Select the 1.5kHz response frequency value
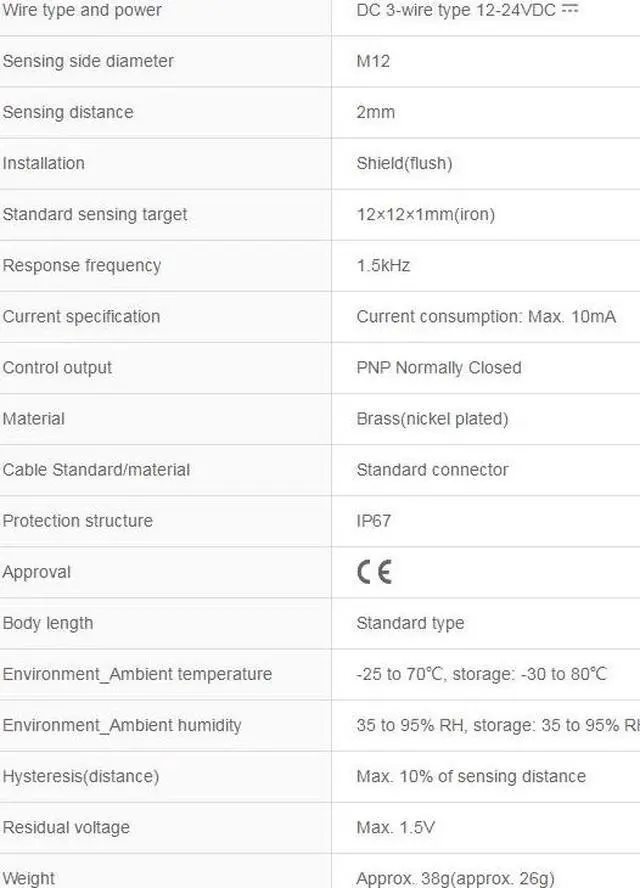640x888 pixels. [383, 265]
